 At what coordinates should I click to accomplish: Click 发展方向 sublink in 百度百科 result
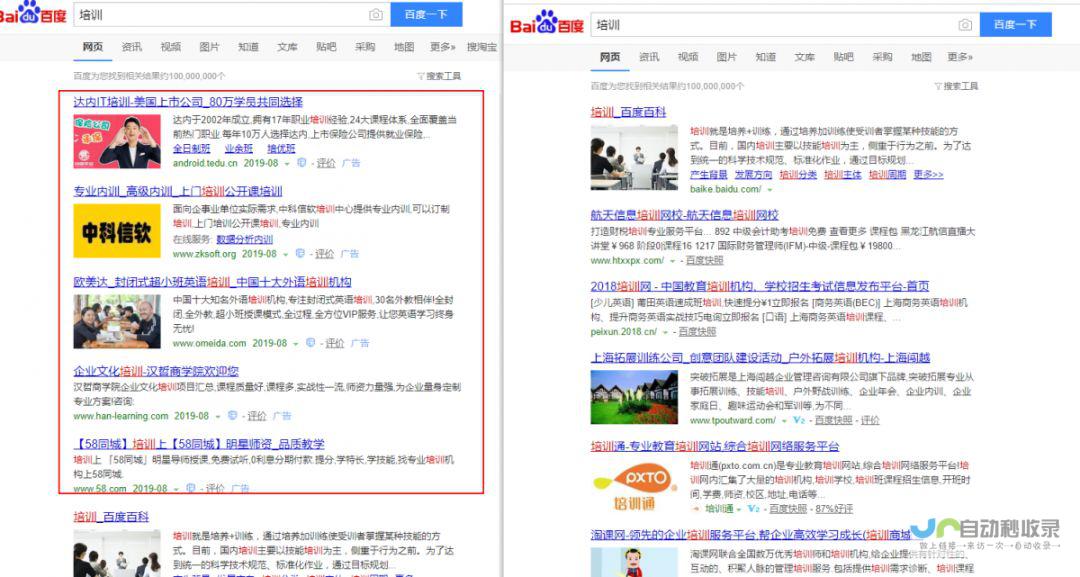753,175
